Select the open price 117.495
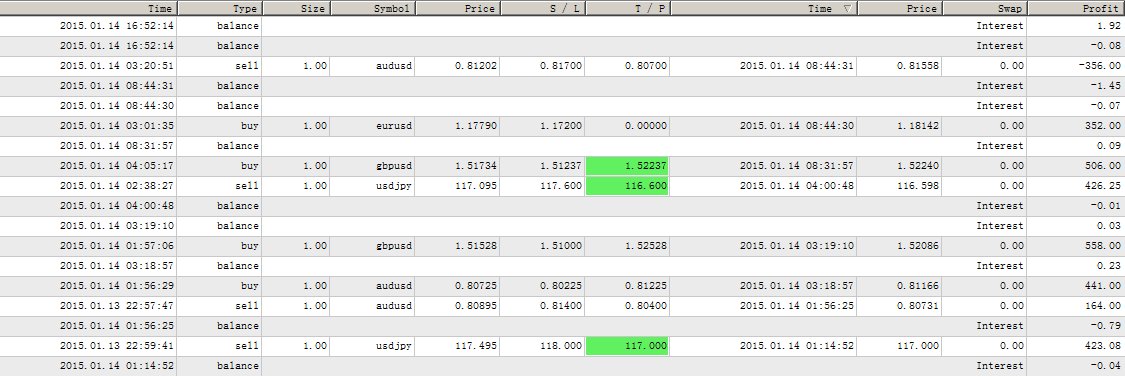Image resolution: width=1125 pixels, height=376 pixels. (x=476, y=346)
